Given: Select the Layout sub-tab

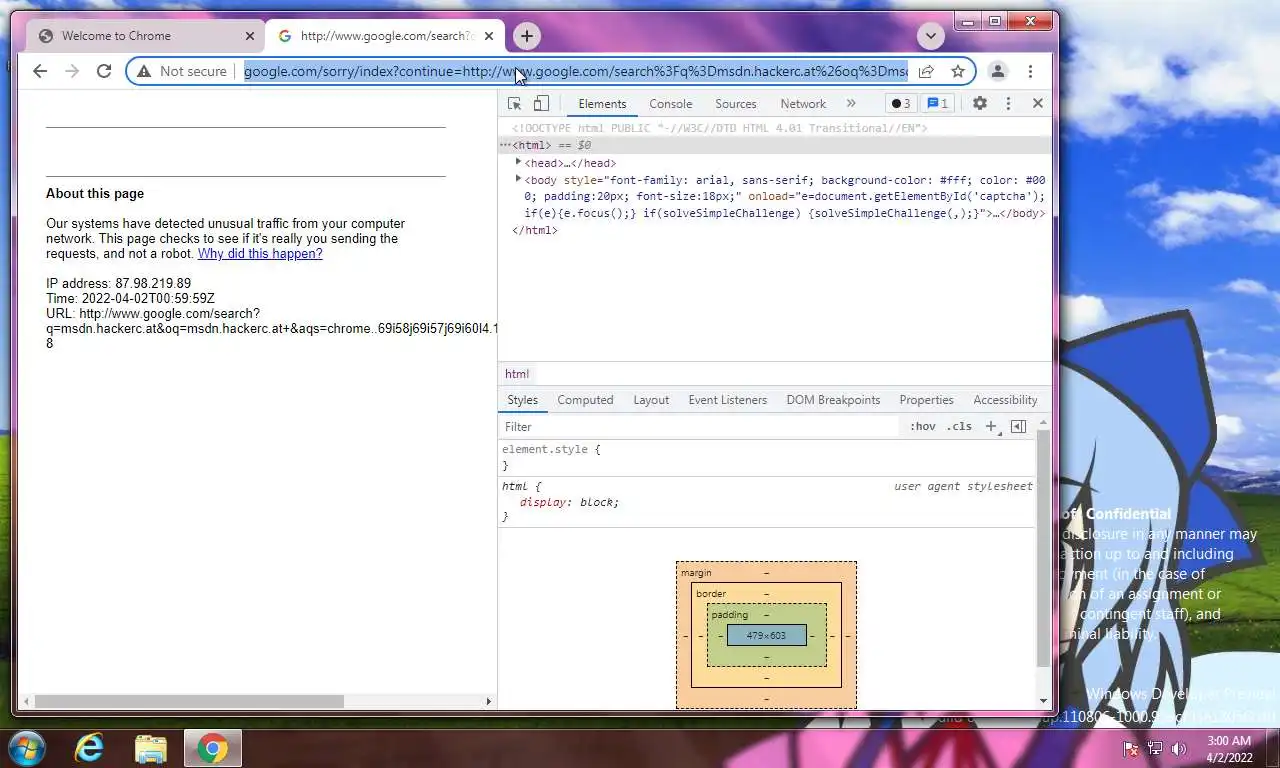Looking at the screenshot, I should tap(651, 400).
